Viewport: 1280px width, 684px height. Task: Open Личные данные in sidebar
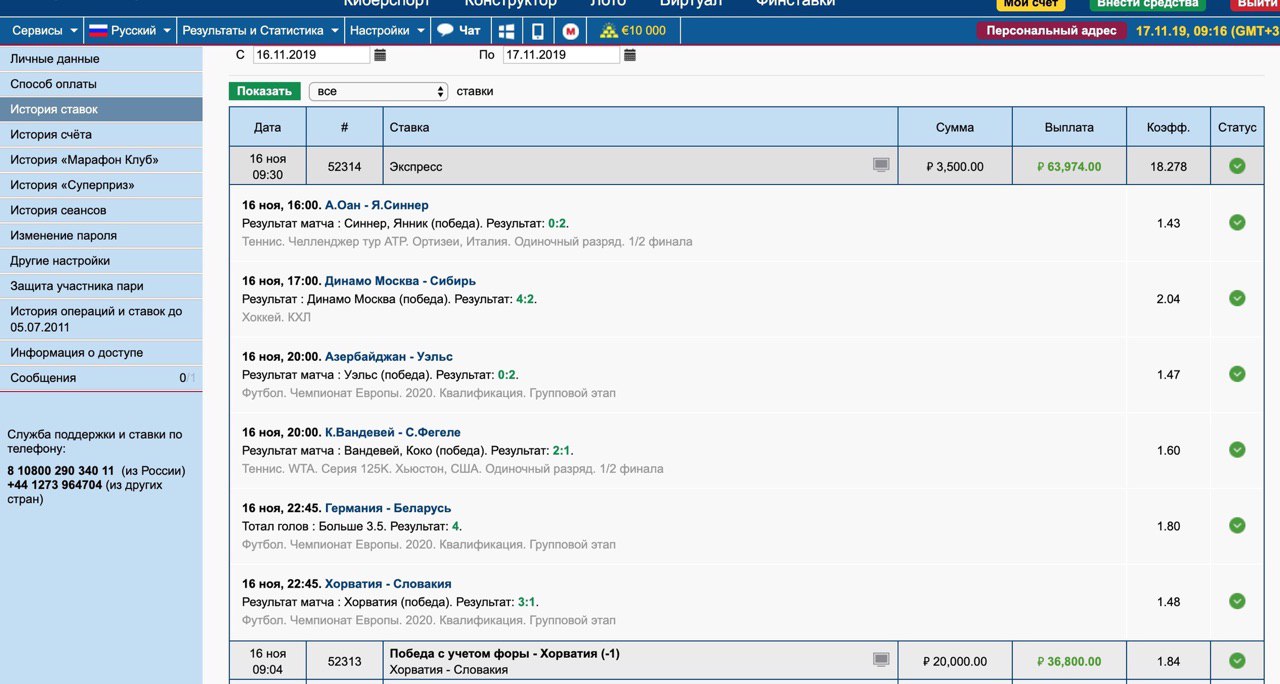coord(101,59)
